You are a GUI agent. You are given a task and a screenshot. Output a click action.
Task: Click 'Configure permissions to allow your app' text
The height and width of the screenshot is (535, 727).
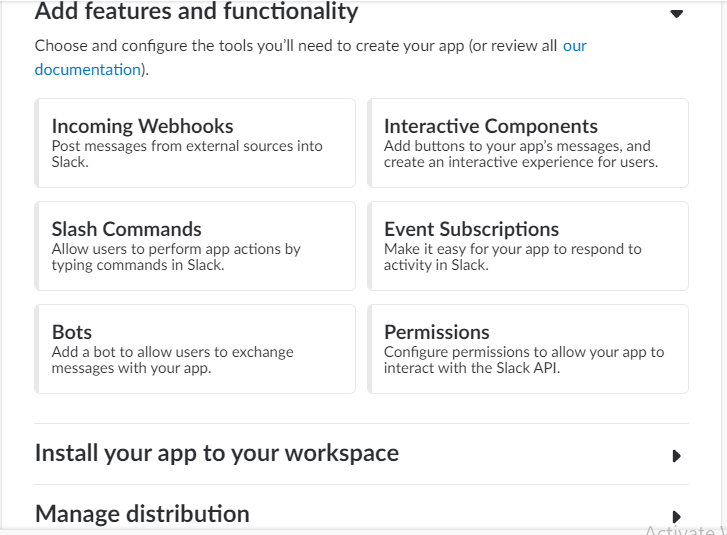524,360
